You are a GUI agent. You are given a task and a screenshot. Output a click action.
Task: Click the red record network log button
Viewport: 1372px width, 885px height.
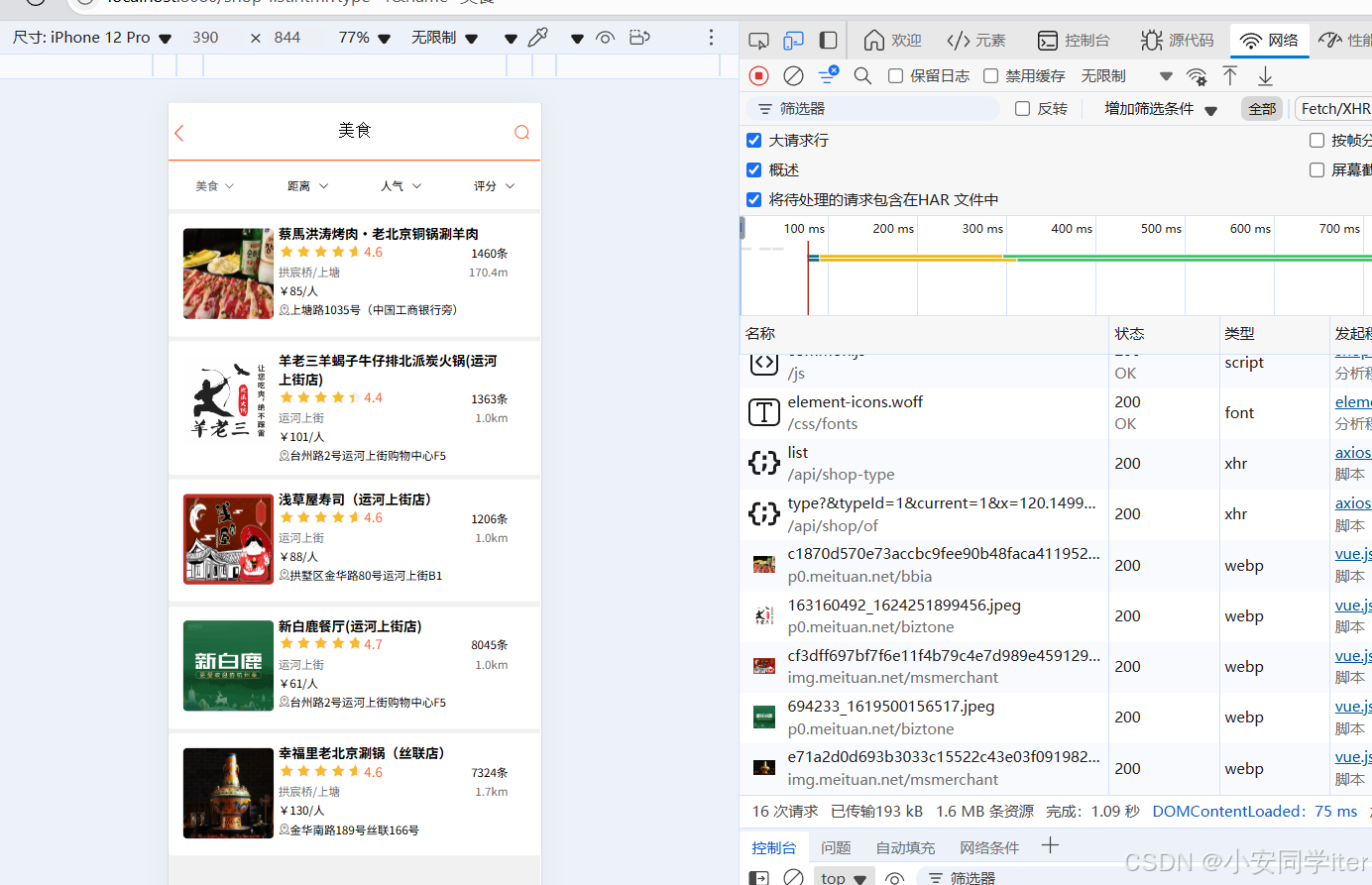tap(759, 75)
